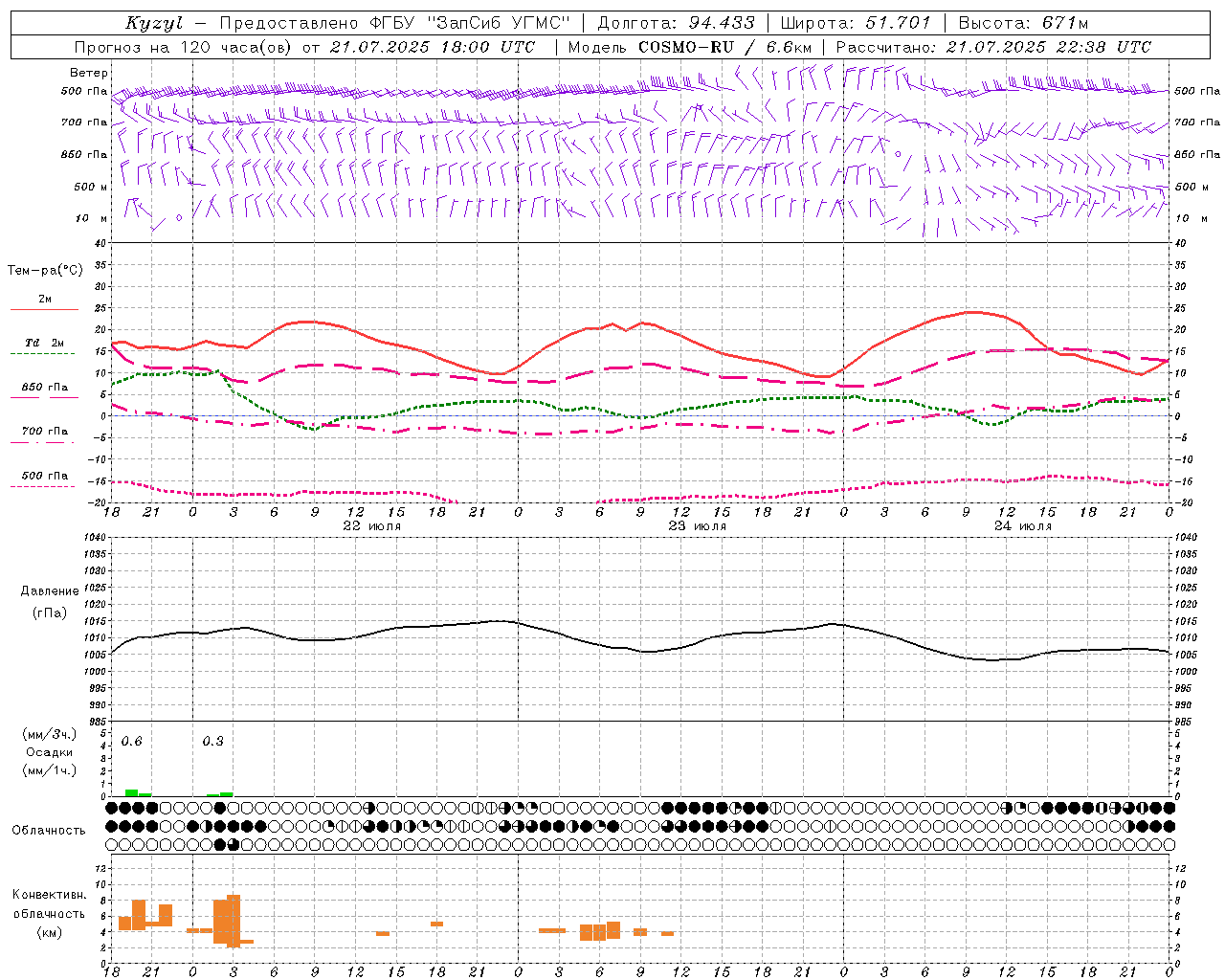Click 700 гПа wind level label on right side

(1197, 122)
